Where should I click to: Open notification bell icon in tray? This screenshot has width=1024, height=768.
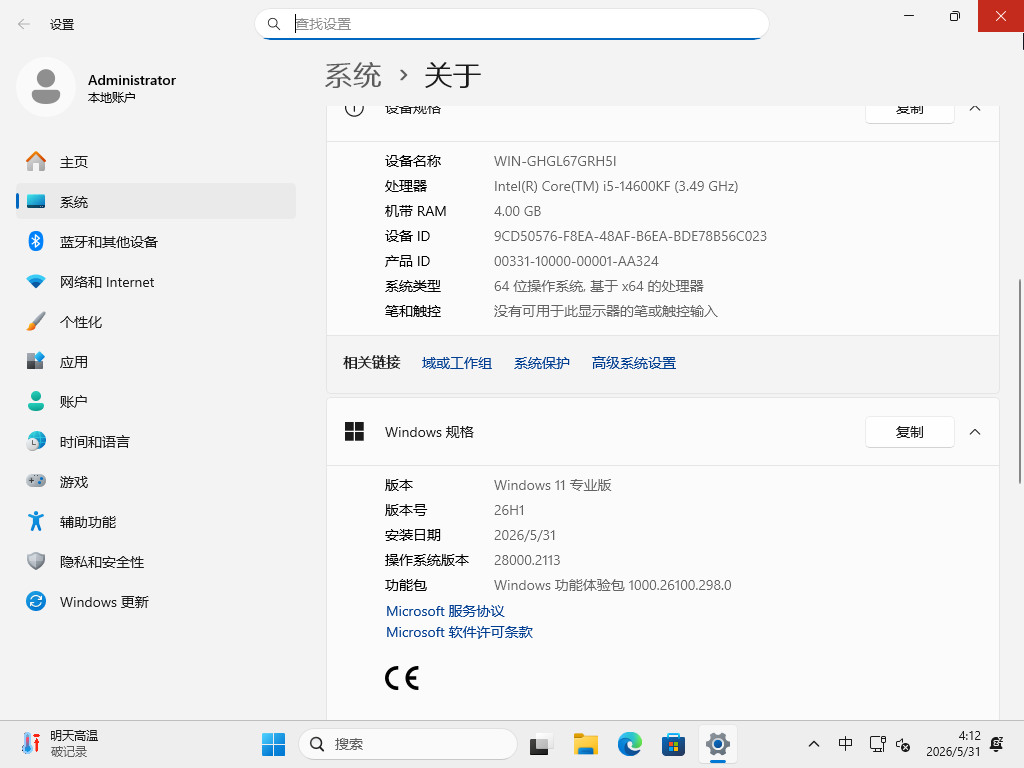coord(997,744)
